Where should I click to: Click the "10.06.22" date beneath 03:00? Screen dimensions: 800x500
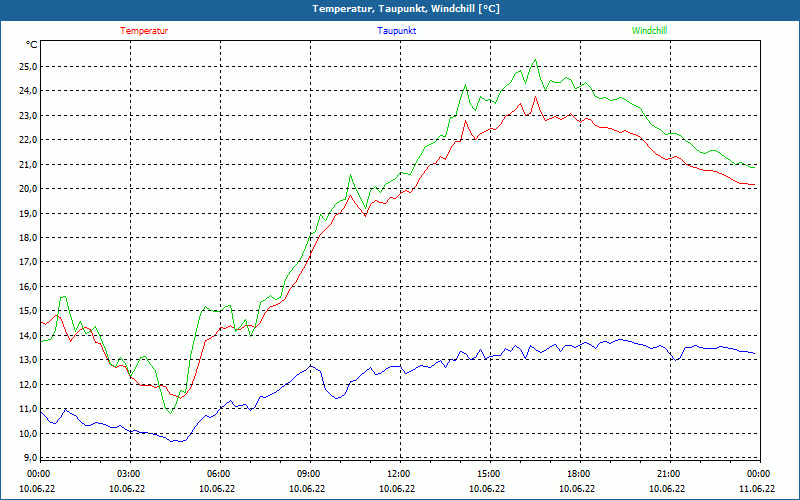coord(128,488)
